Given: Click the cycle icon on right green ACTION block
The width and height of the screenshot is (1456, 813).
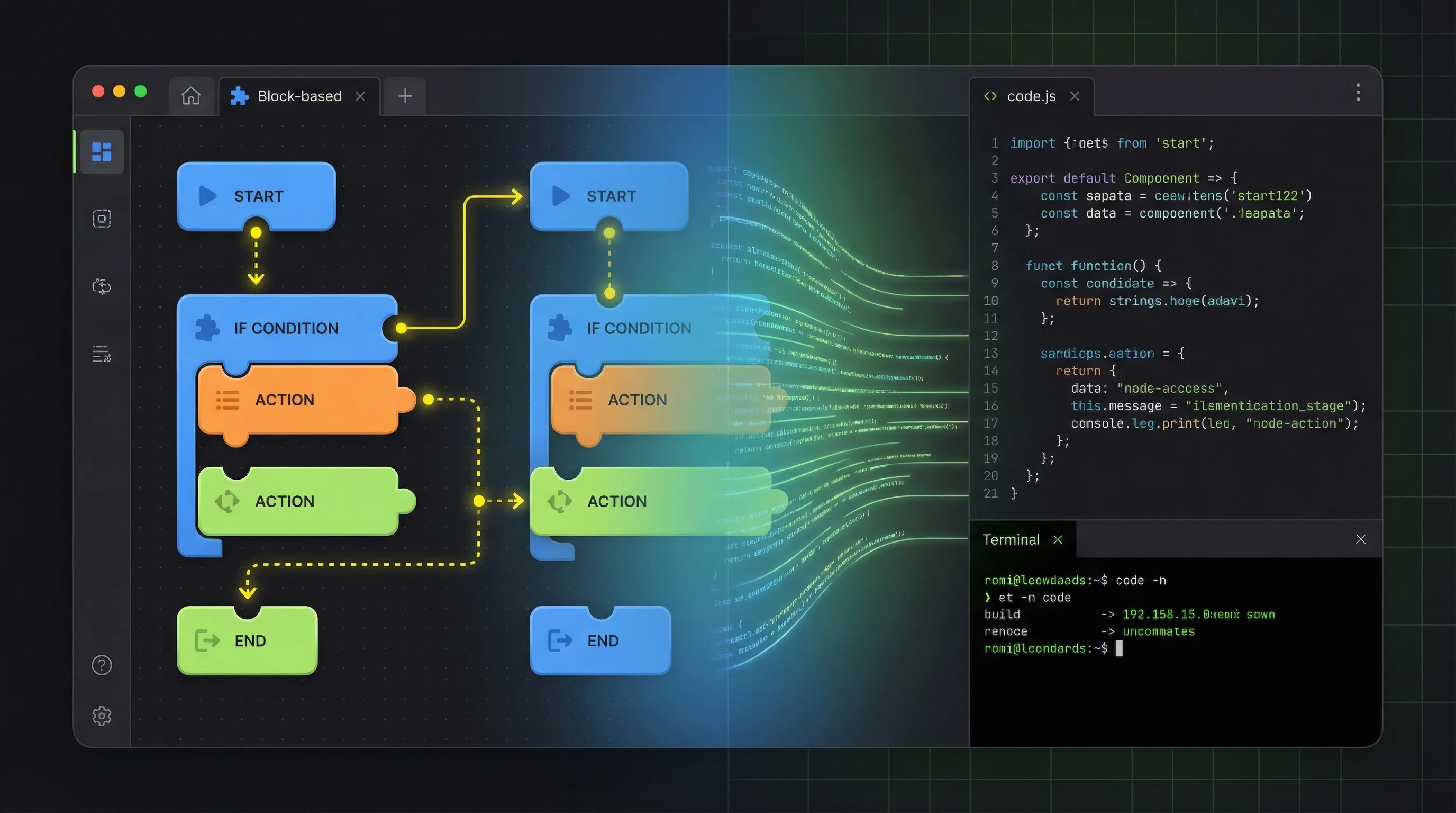Looking at the screenshot, I should tap(560, 501).
